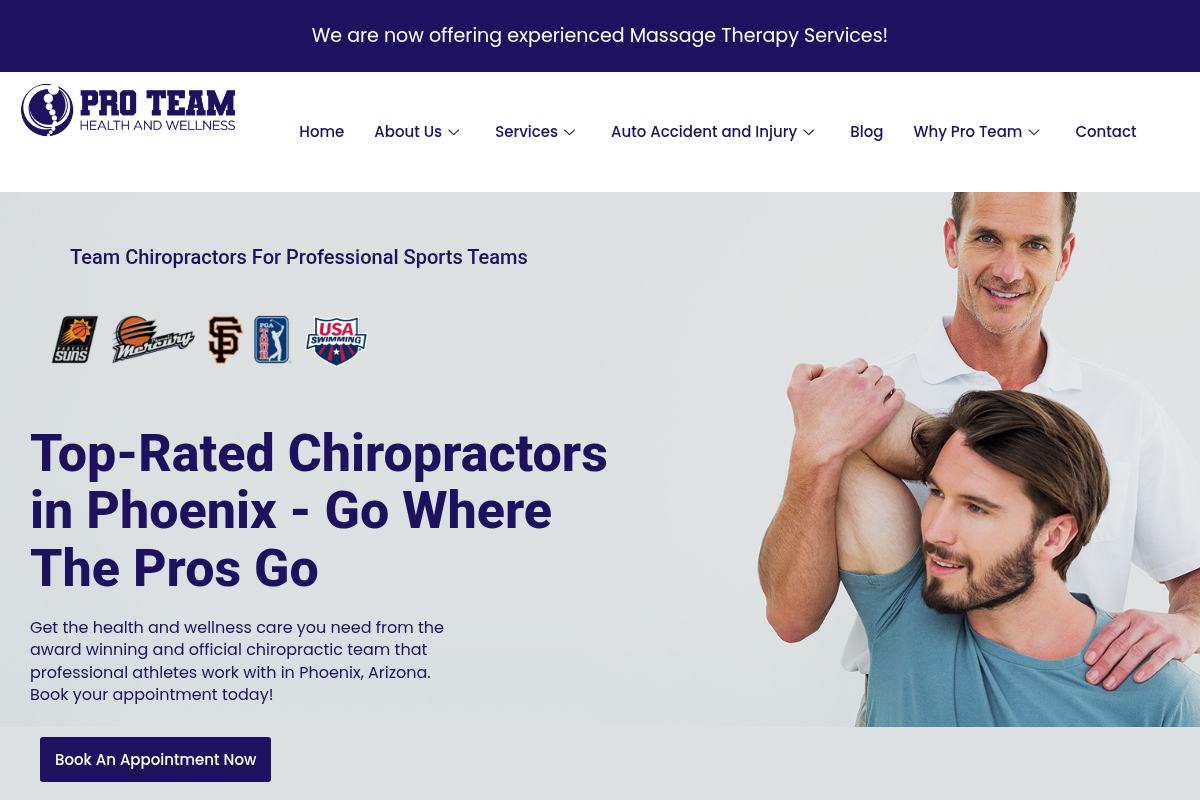Viewport: 1200px width, 800px height.
Task: Click the Phoenix Suns team logo
Action: coord(75,340)
